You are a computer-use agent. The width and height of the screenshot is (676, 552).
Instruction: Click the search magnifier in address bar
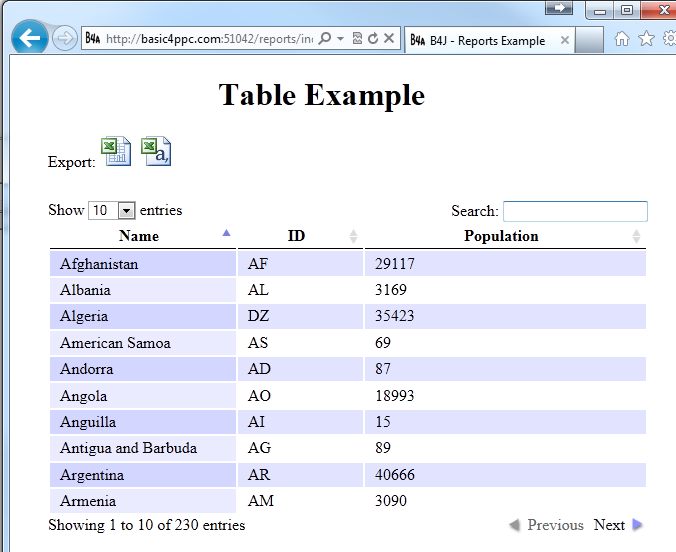(x=325, y=38)
